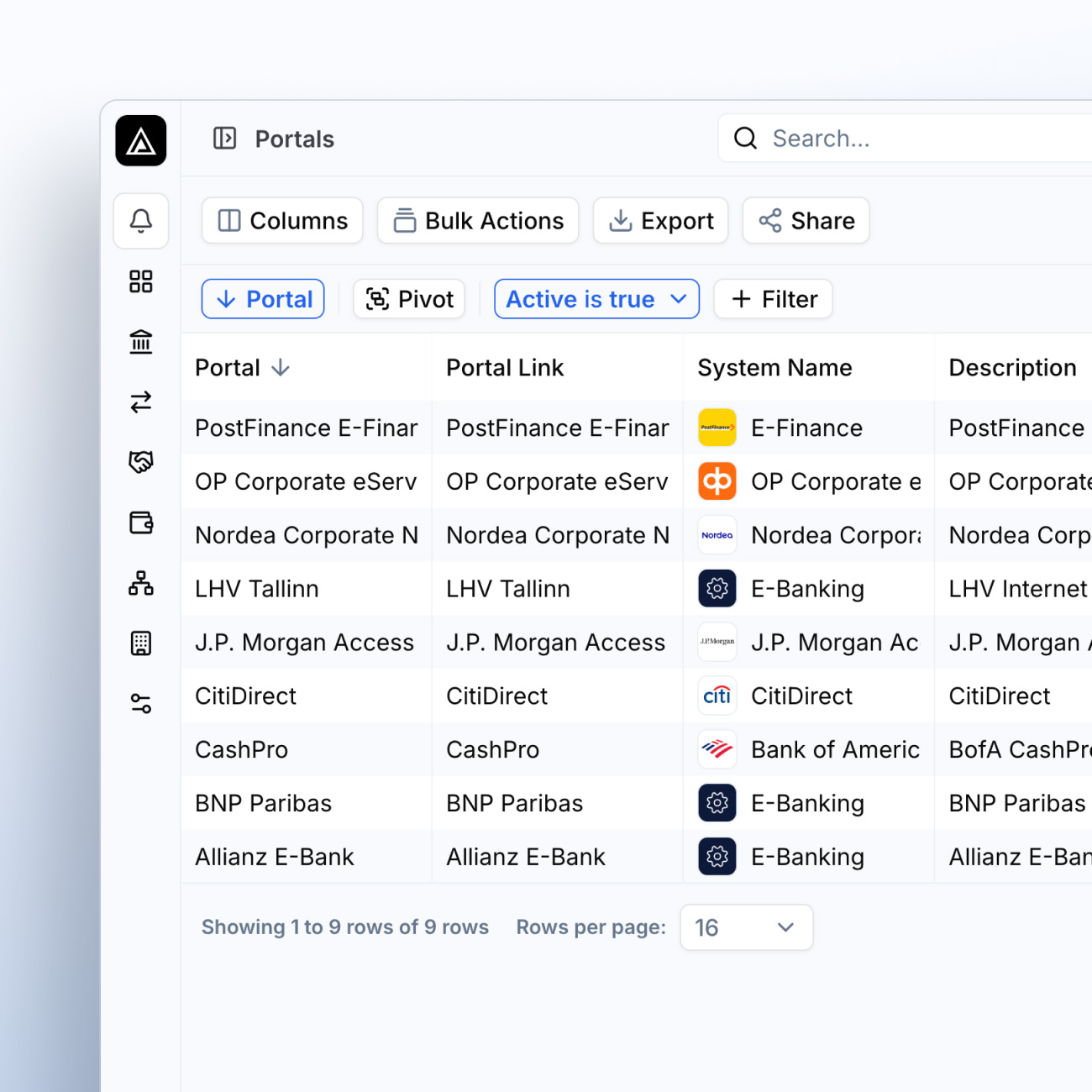Toggle the Portal sort chip
The image size is (1092, 1092).
click(x=263, y=299)
